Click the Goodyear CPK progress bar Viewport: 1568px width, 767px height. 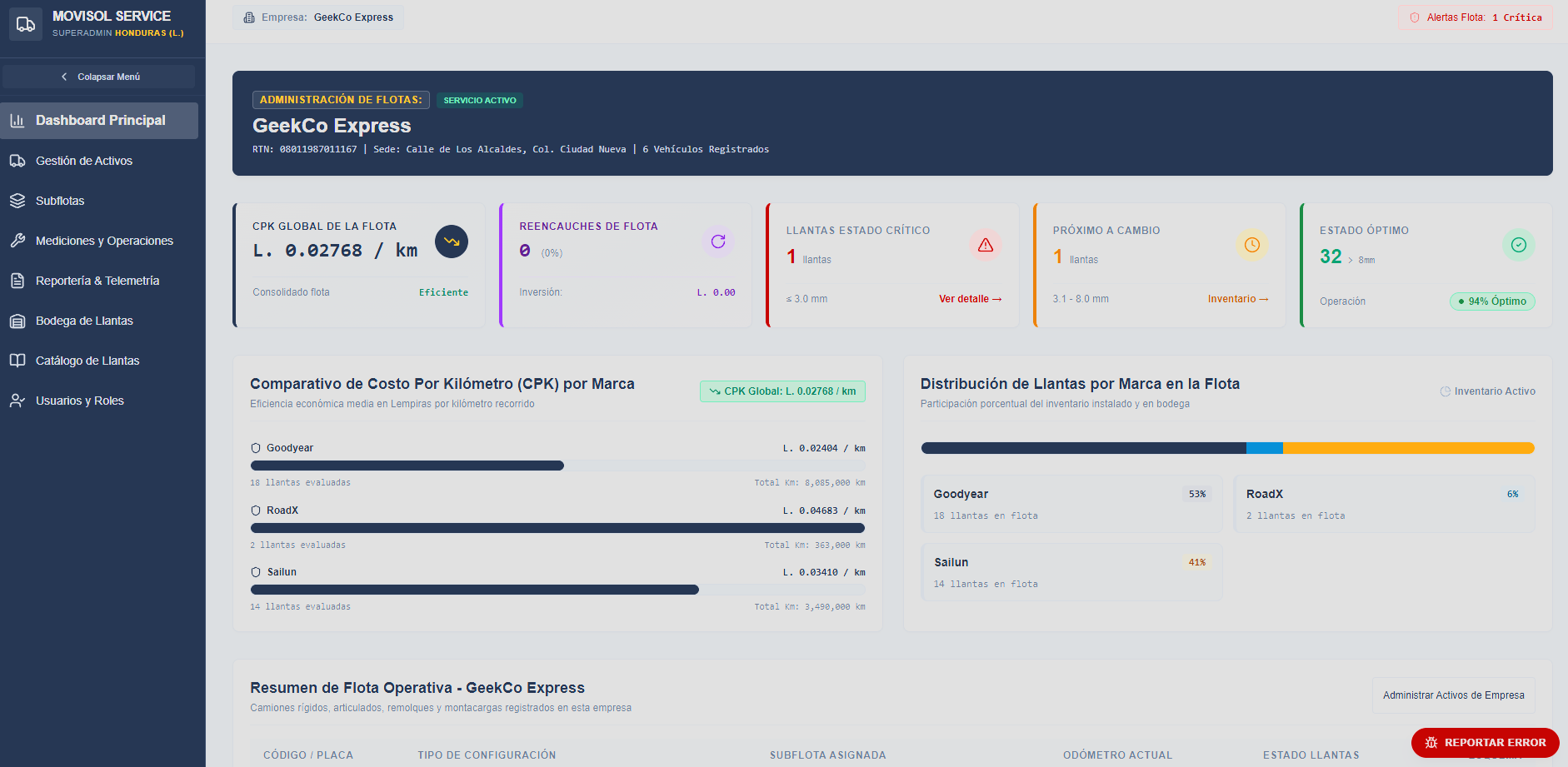(557, 466)
